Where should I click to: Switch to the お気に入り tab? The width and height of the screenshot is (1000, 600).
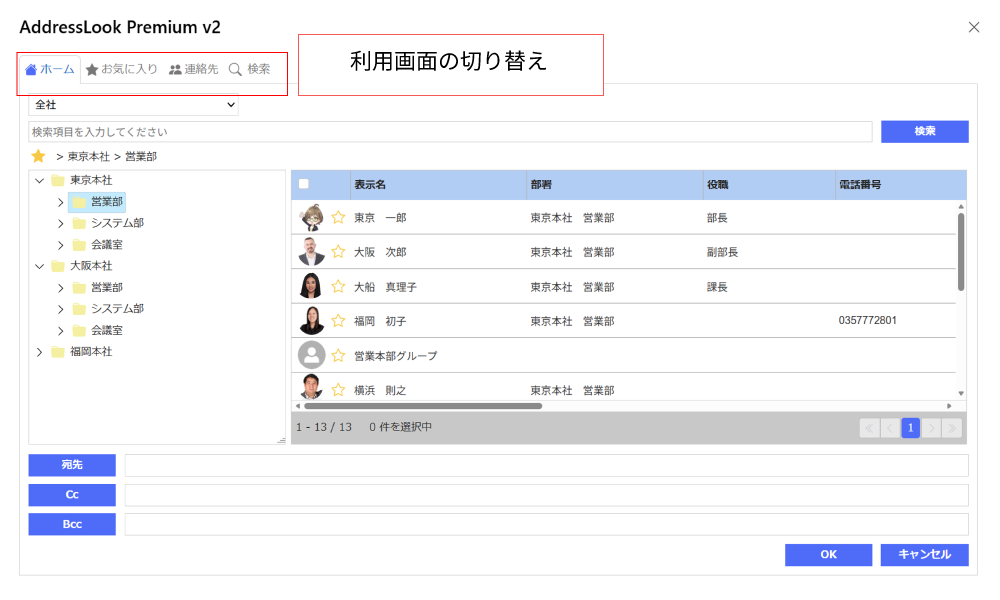point(122,69)
